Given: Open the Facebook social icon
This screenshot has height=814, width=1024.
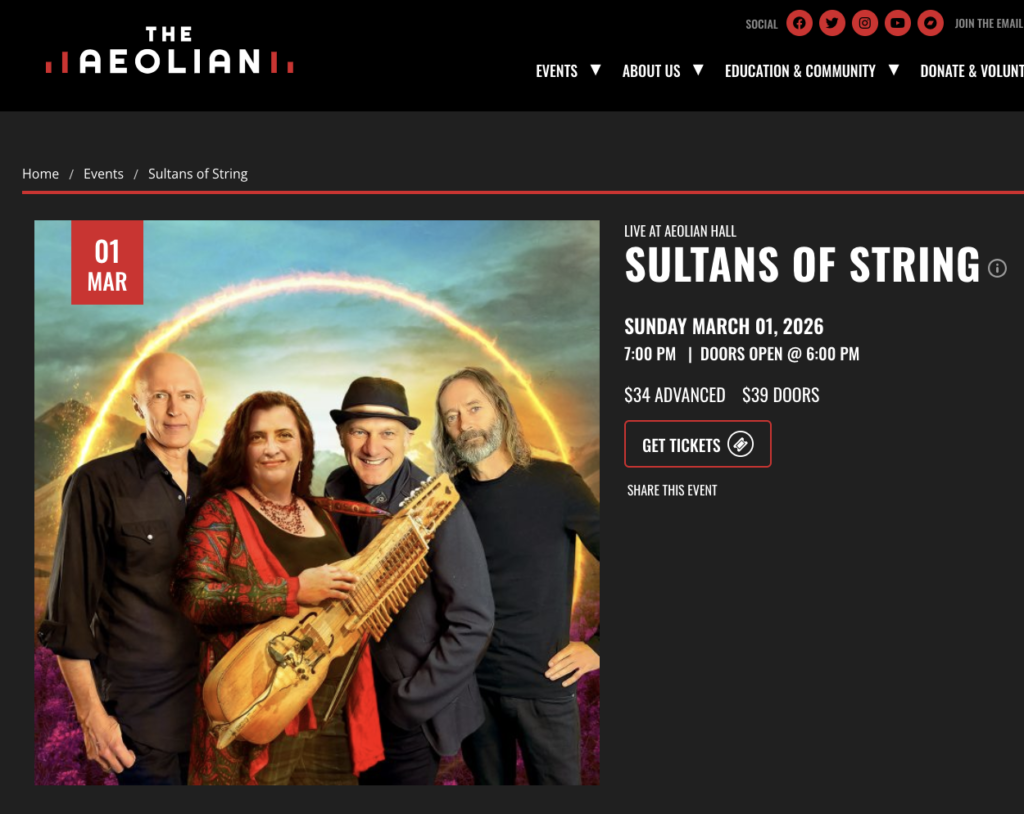Looking at the screenshot, I should [799, 23].
